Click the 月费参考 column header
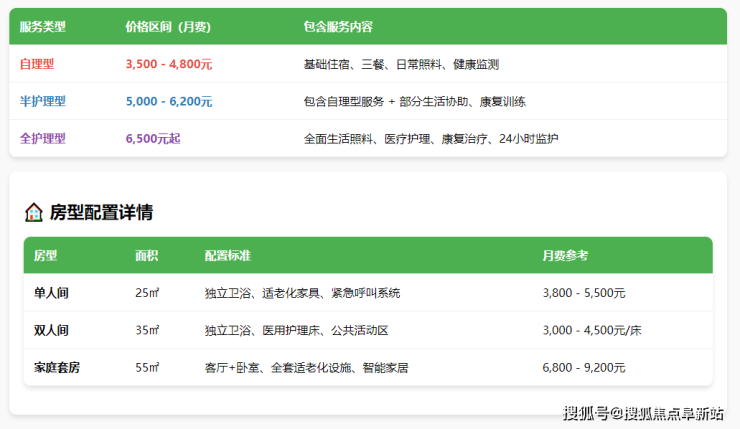 tap(565, 255)
